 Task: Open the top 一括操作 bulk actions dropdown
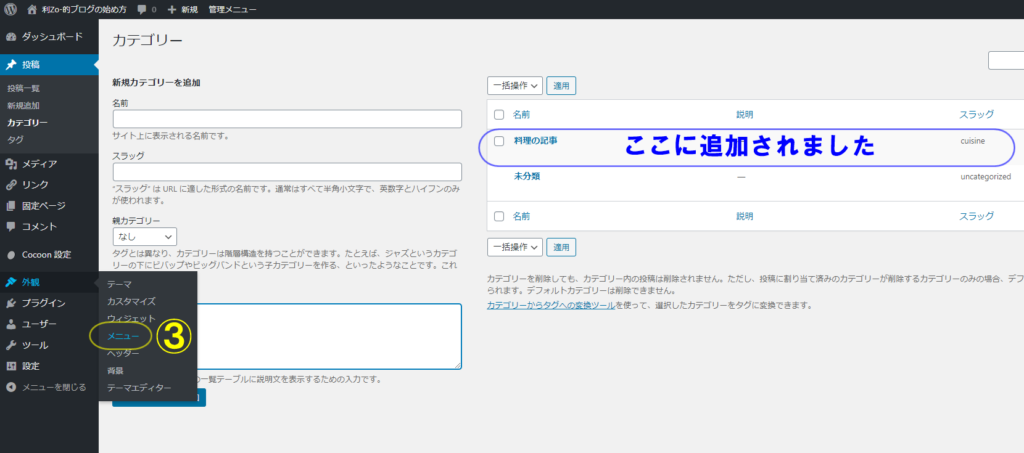(x=515, y=86)
